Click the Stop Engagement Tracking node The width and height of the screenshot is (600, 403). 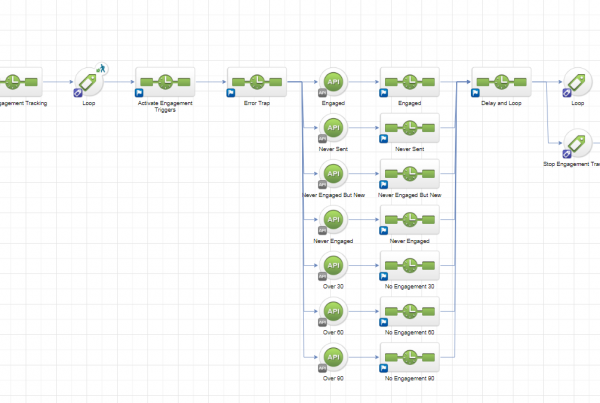pos(577,143)
